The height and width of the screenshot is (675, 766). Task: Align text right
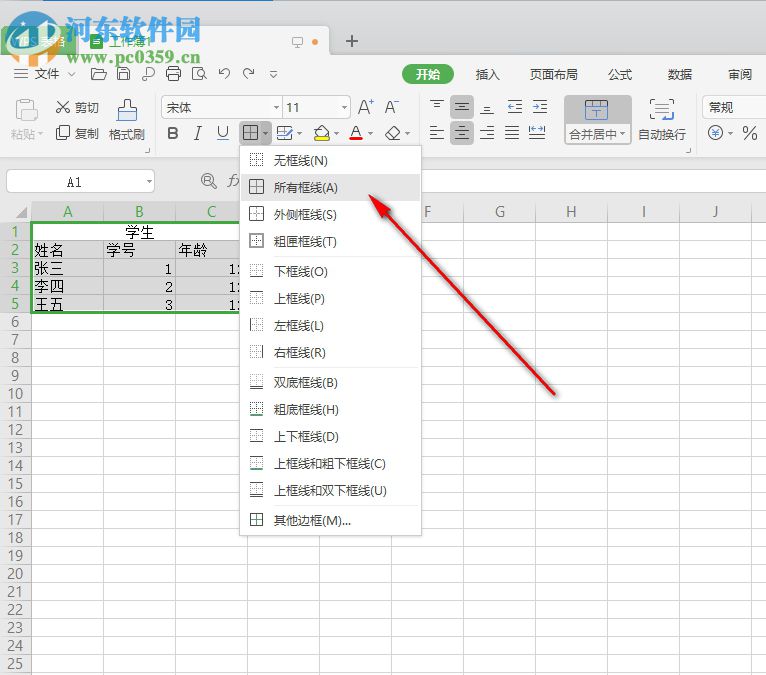pyautogui.click(x=487, y=133)
